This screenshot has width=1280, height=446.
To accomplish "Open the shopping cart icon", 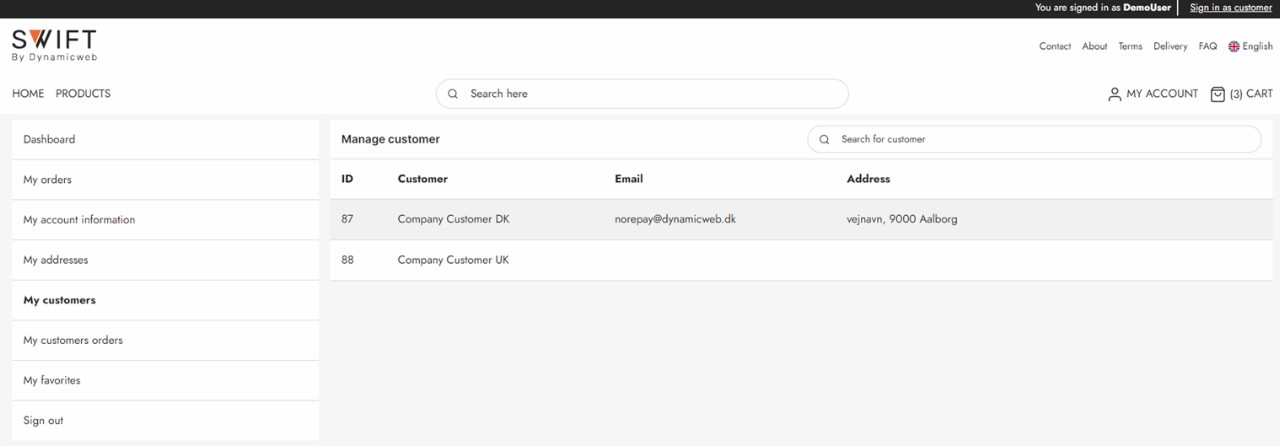I will click(1217, 94).
